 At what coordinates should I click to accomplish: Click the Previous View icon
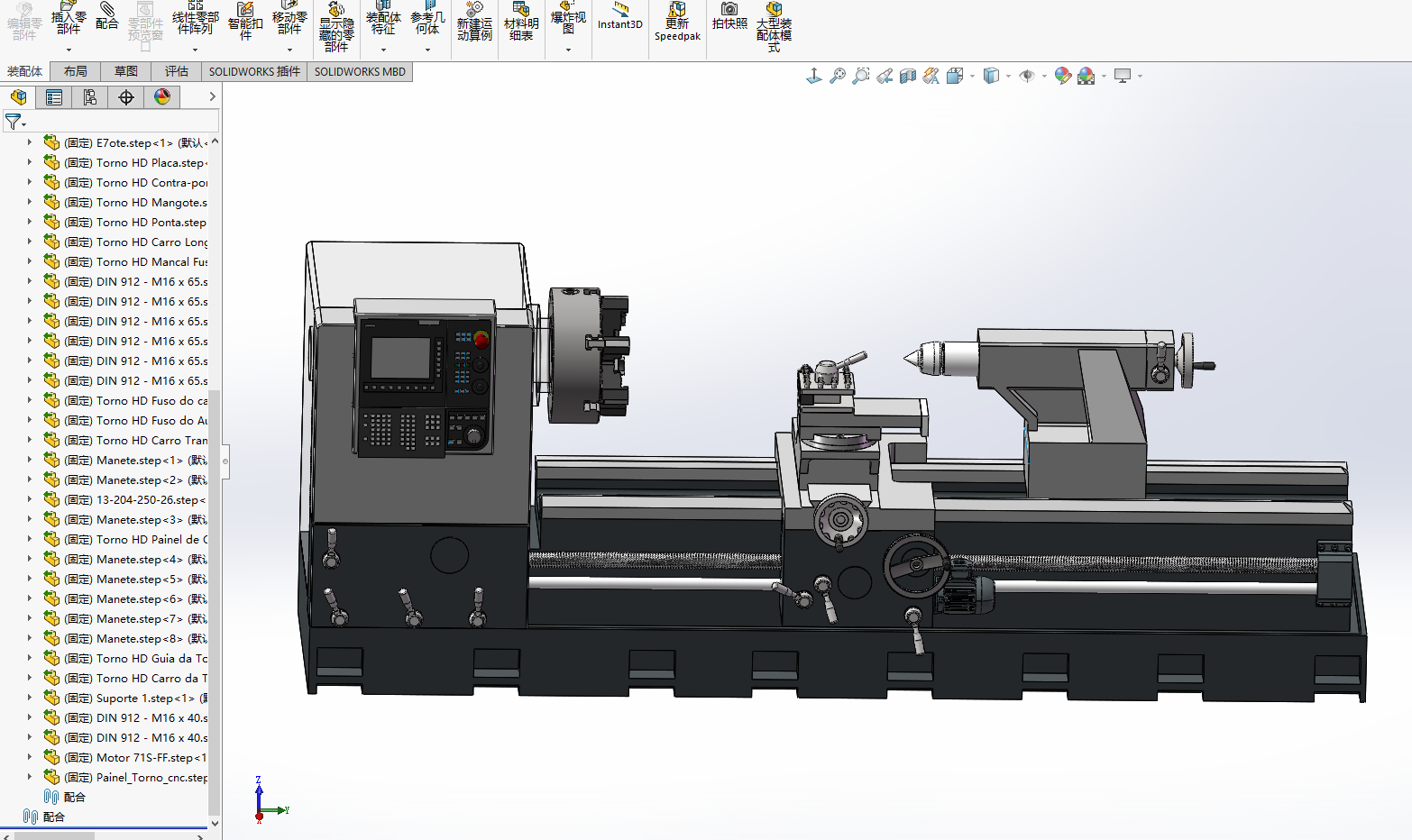pos(885,77)
